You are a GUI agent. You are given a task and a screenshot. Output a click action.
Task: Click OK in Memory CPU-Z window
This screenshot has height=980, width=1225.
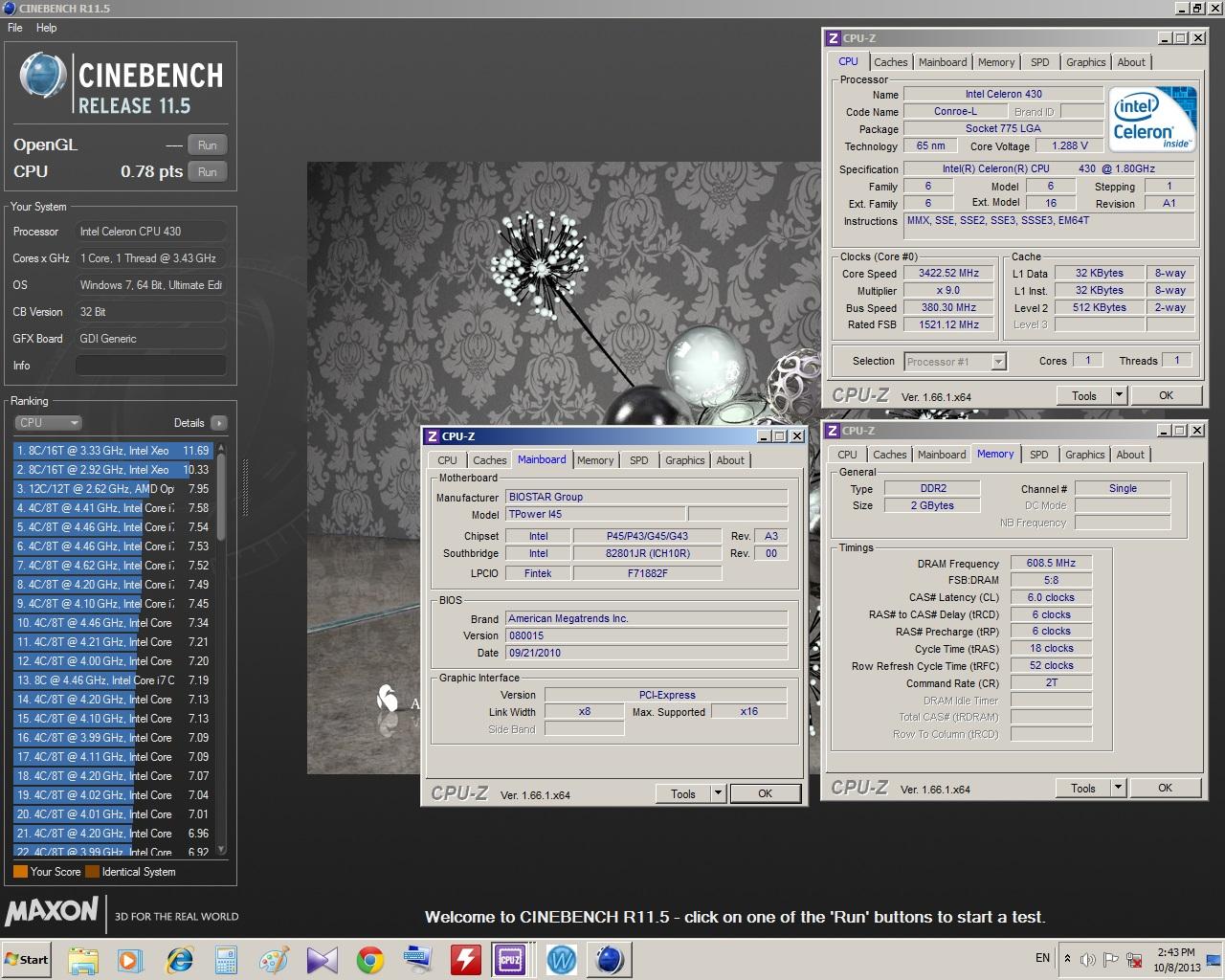tap(1165, 788)
